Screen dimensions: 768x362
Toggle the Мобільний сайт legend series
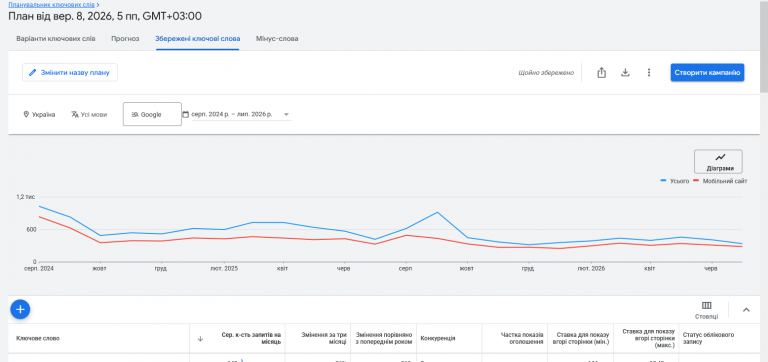[x=720, y=181]
